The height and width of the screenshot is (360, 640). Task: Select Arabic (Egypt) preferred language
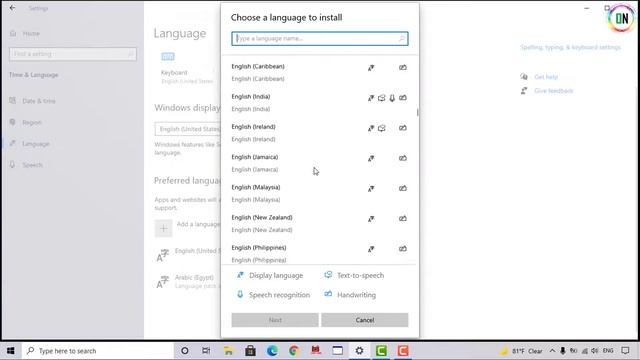pos(189,281)
